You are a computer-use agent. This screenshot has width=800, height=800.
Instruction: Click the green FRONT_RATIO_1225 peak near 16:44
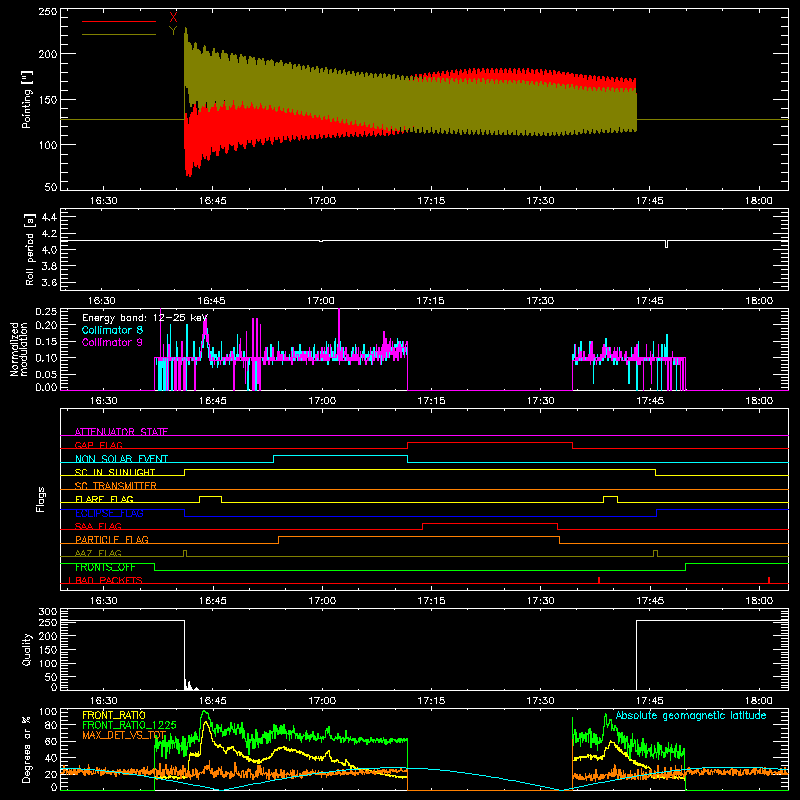pyautogui.click(x=205, y=712)
